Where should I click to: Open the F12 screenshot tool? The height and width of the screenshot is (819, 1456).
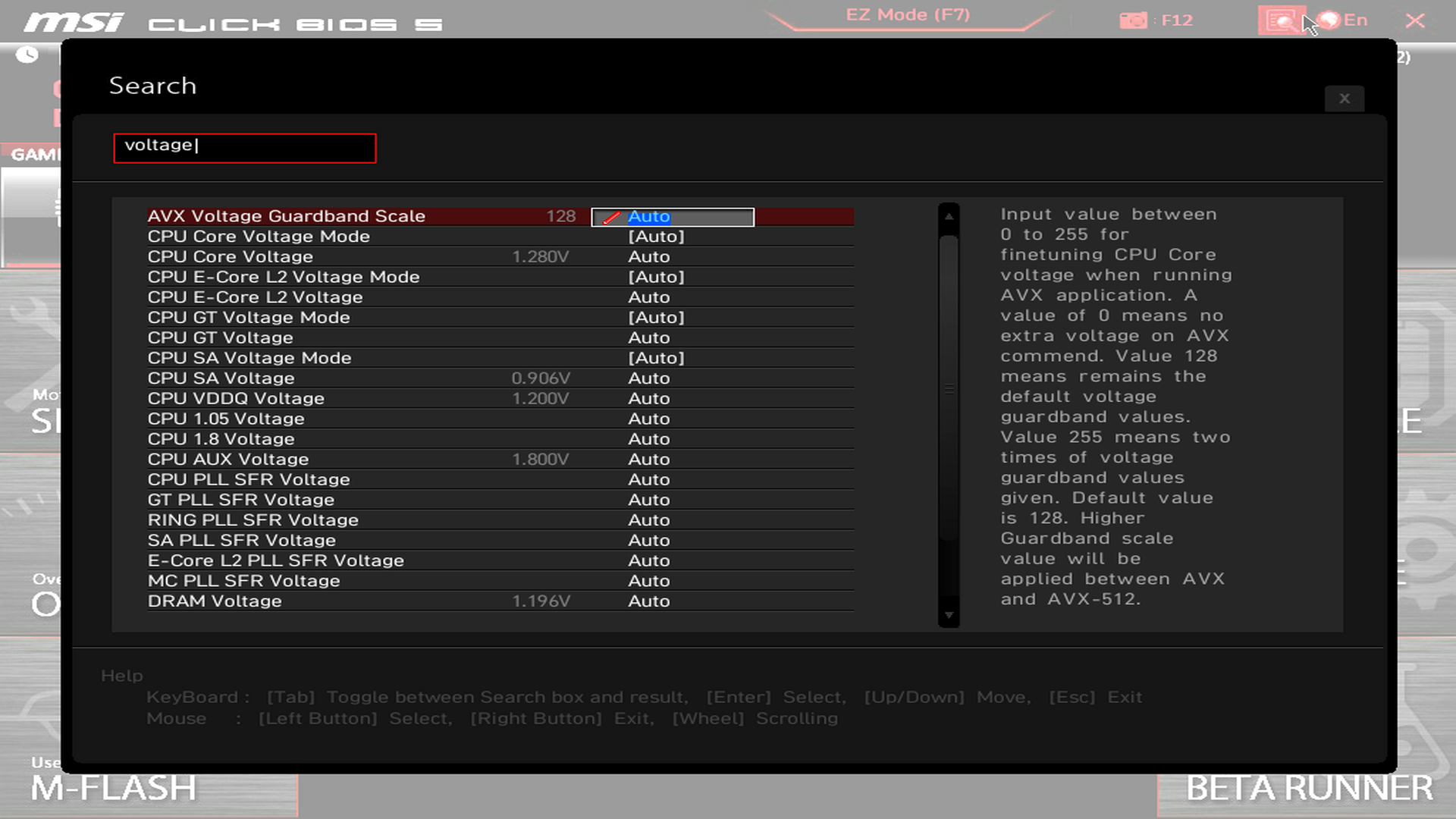coord(1134,20)
